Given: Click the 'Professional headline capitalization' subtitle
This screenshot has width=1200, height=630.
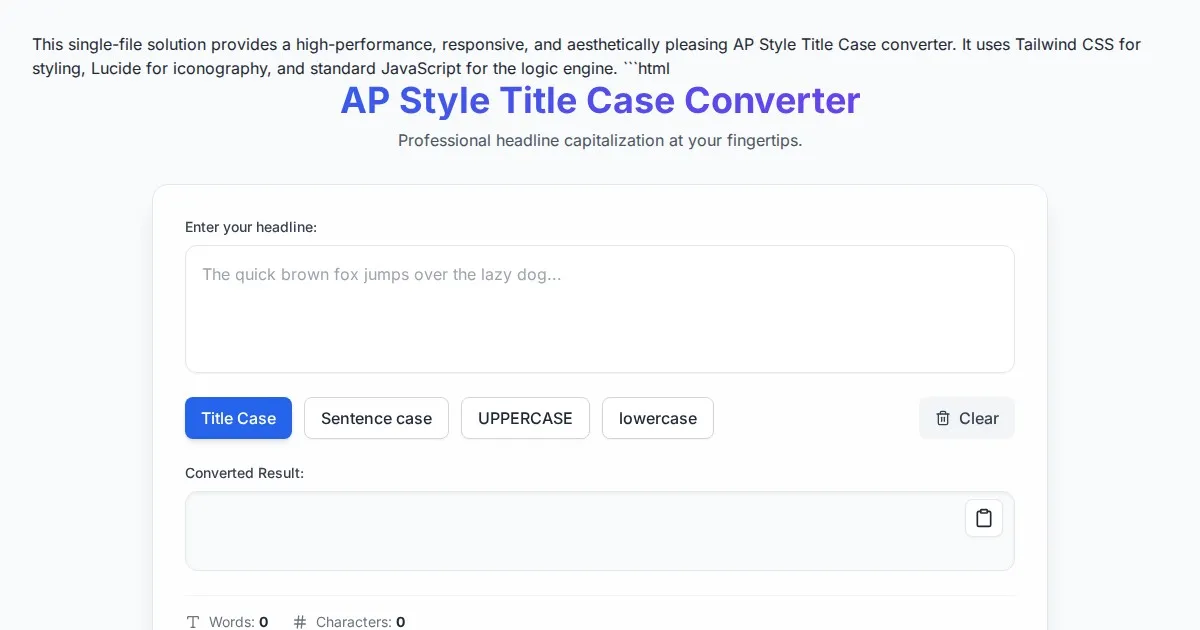Looking at the screenshot, I should (x=599, y=141).
